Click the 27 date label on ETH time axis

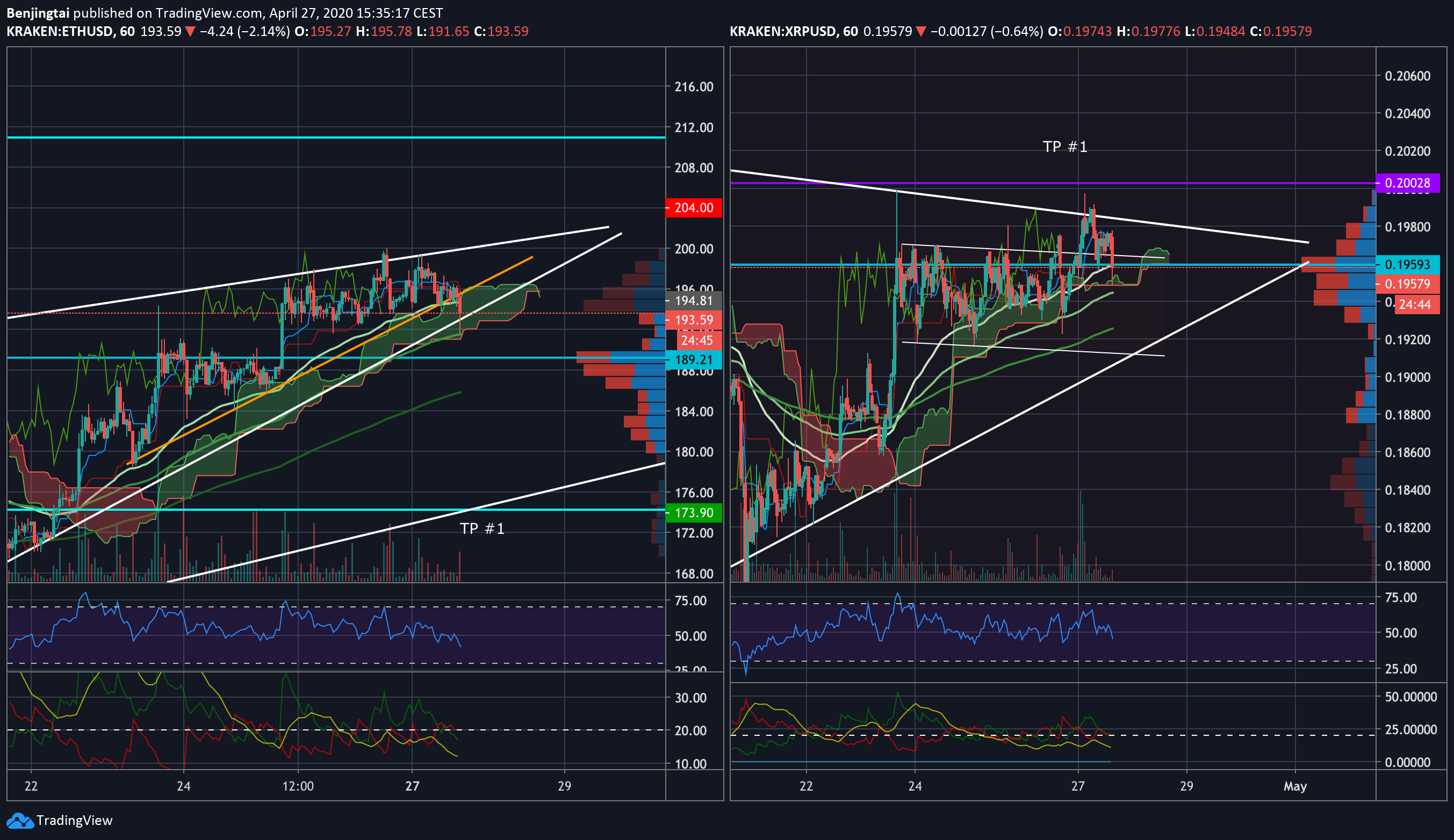click(x=412, y=786)
